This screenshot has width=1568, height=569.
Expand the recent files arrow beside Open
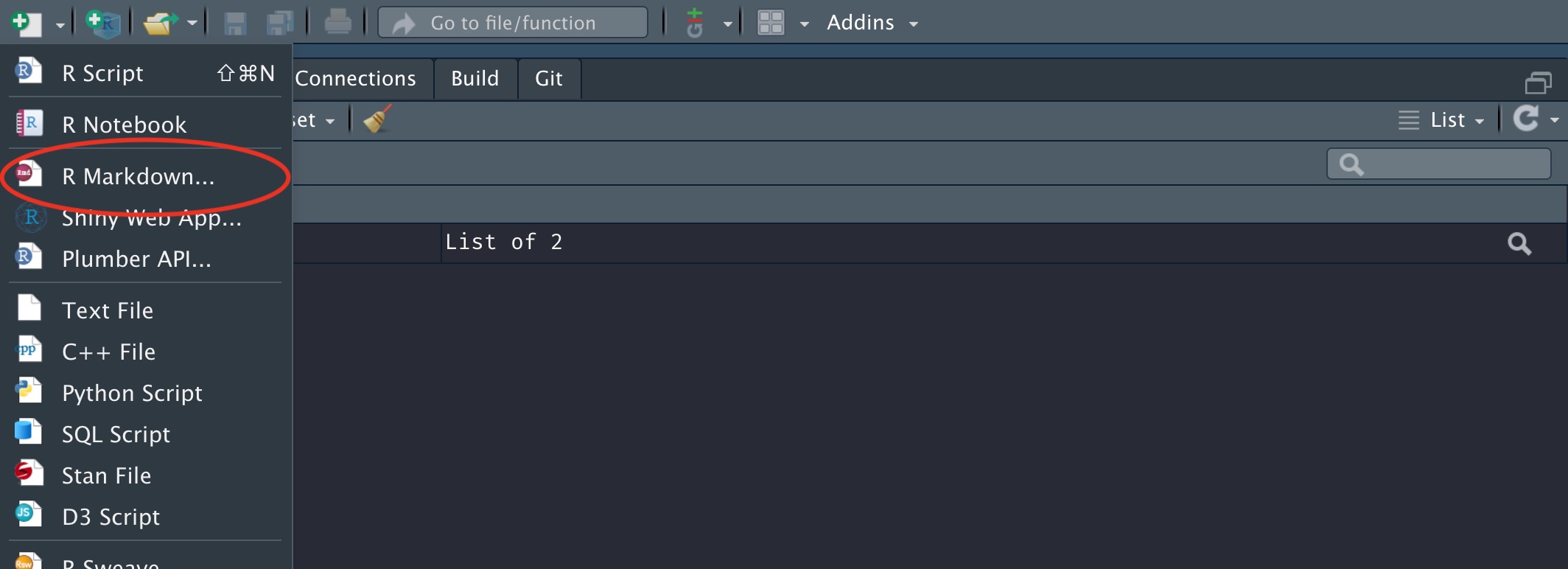(192, 23)
